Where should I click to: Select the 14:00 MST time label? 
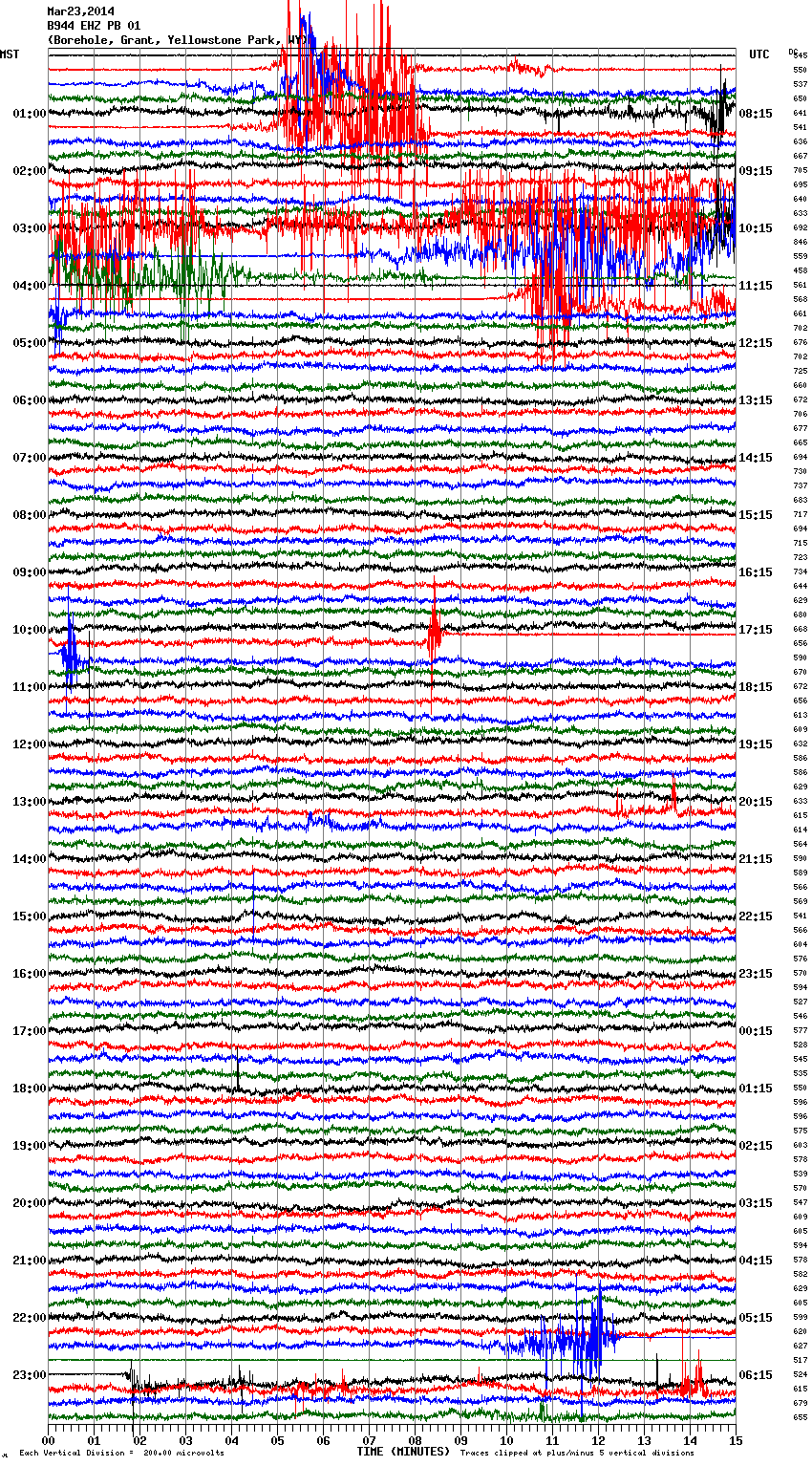(x=30, y=859)
